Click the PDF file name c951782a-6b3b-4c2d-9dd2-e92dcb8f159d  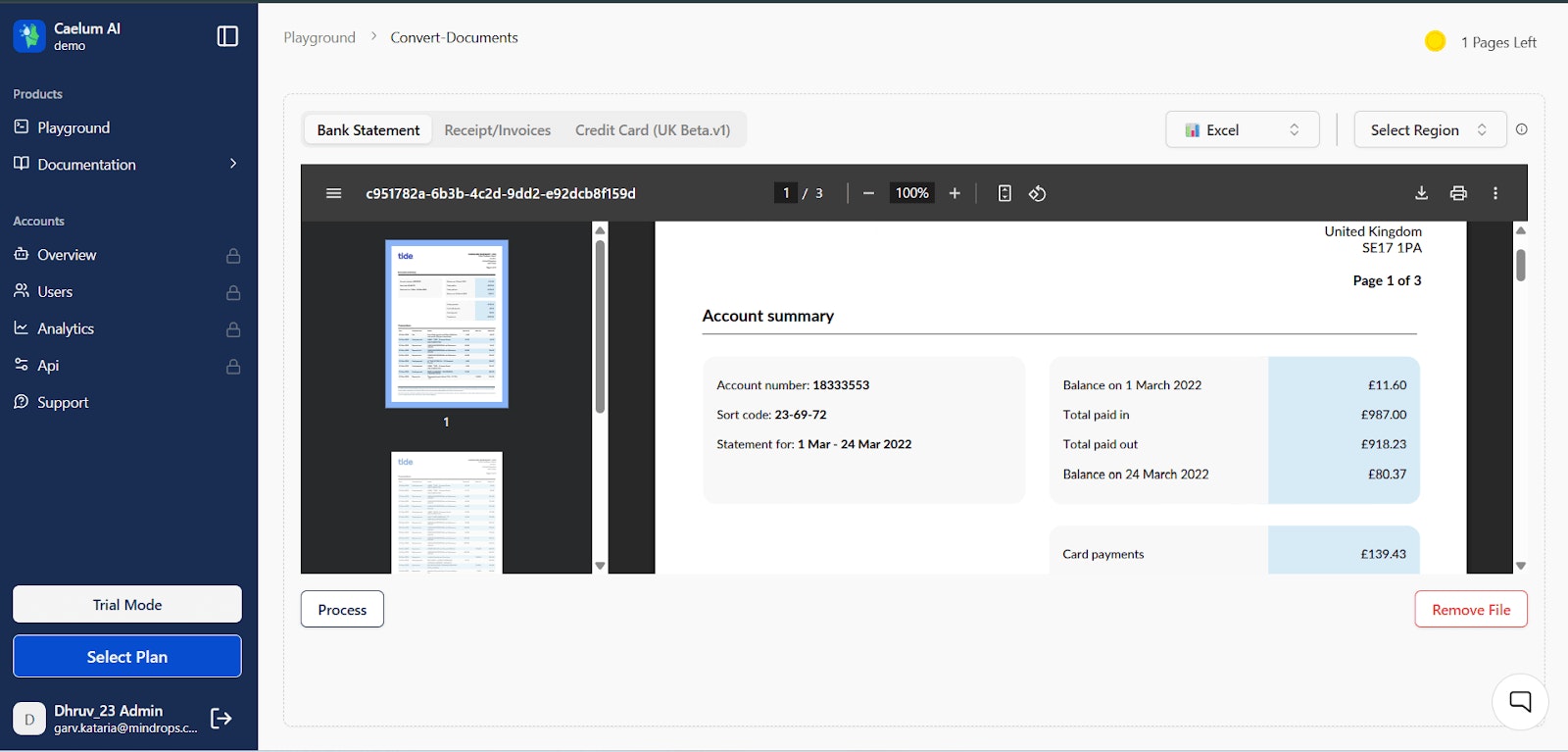[501, 193]
